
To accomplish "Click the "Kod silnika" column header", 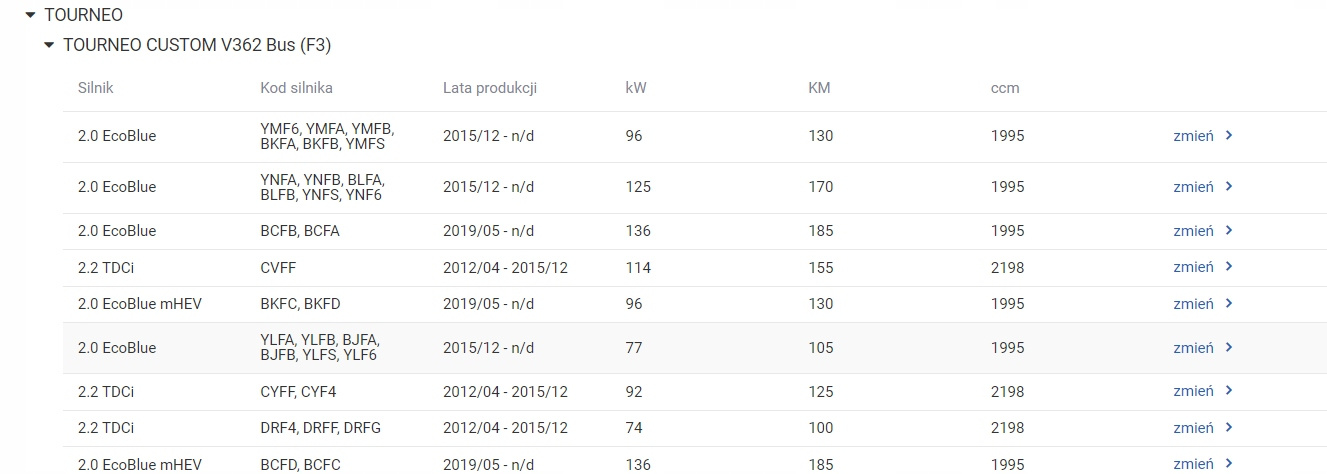I will [296, 88].
